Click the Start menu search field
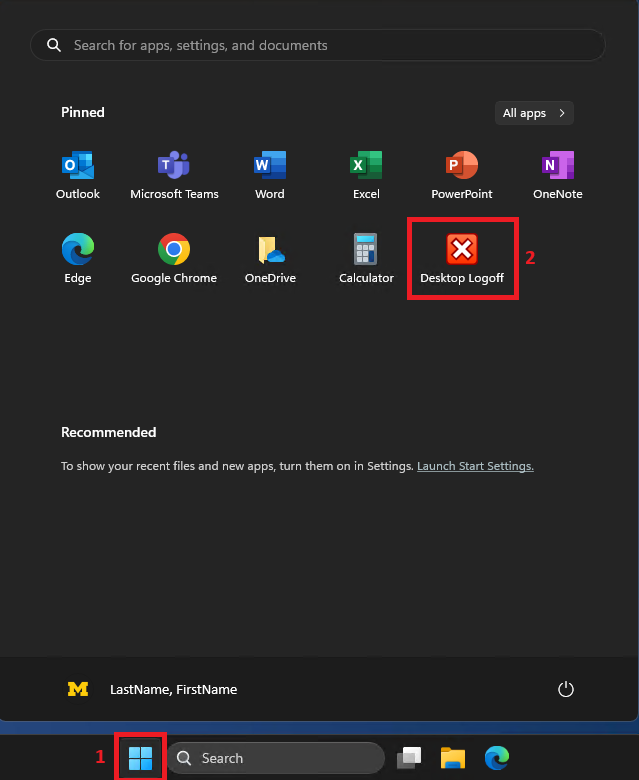 318,45
